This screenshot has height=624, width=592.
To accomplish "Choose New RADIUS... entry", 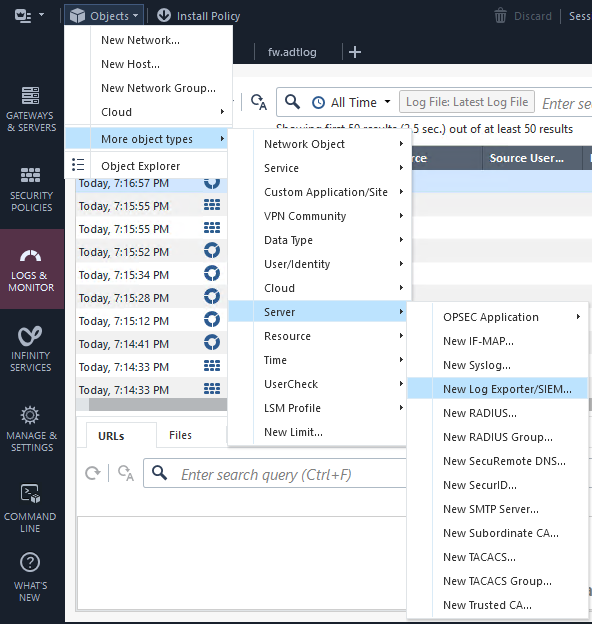I will pyautogui.click(x=497, y=413).
